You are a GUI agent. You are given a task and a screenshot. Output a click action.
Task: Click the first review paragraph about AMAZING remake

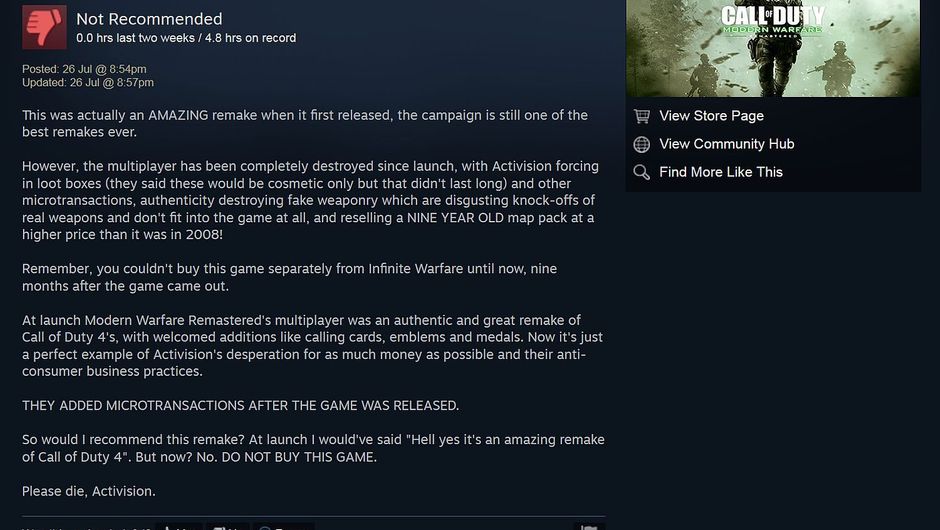click(305, 124)
